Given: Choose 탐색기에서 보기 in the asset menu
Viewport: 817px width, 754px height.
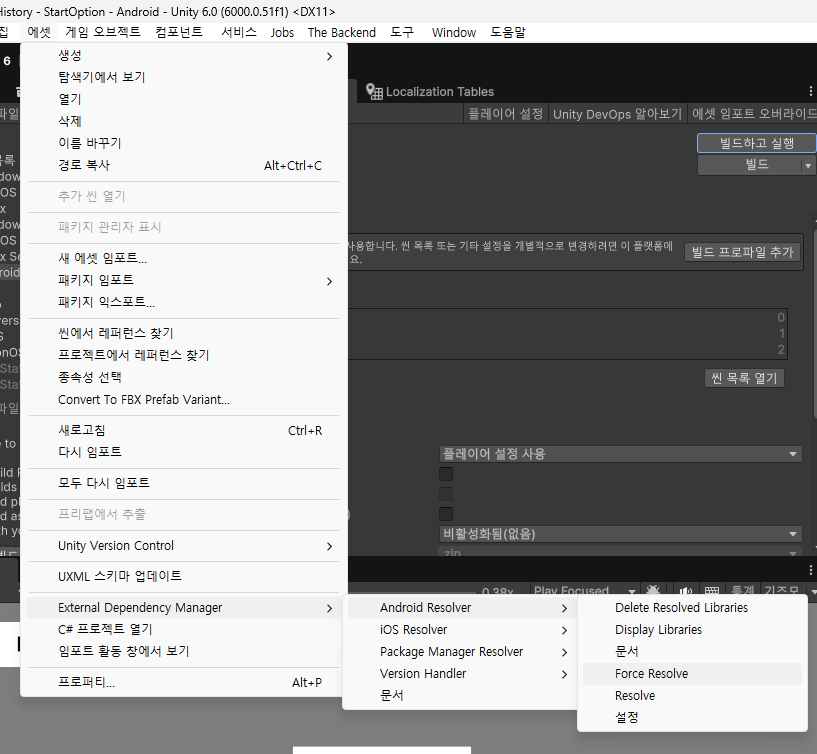Looking at the screenshot, I should pyautogui.click(x=184, y=77).
